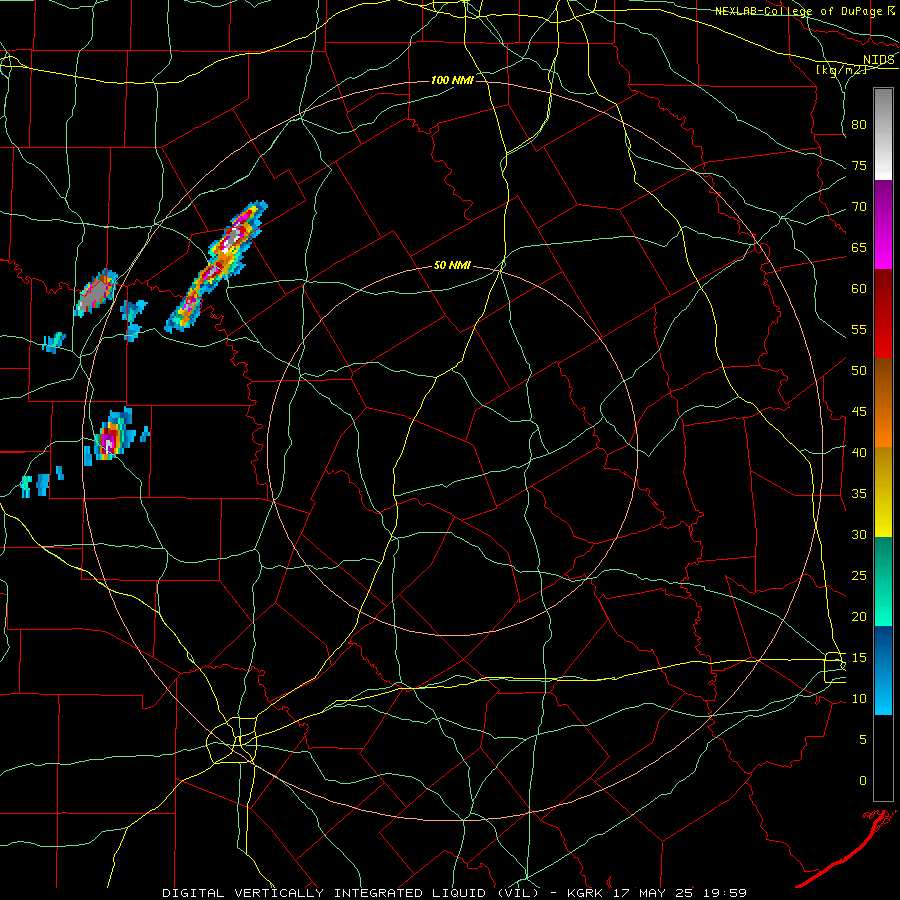
Task: Select the blue segment of the color scale
Action: (x=883, y=670)
